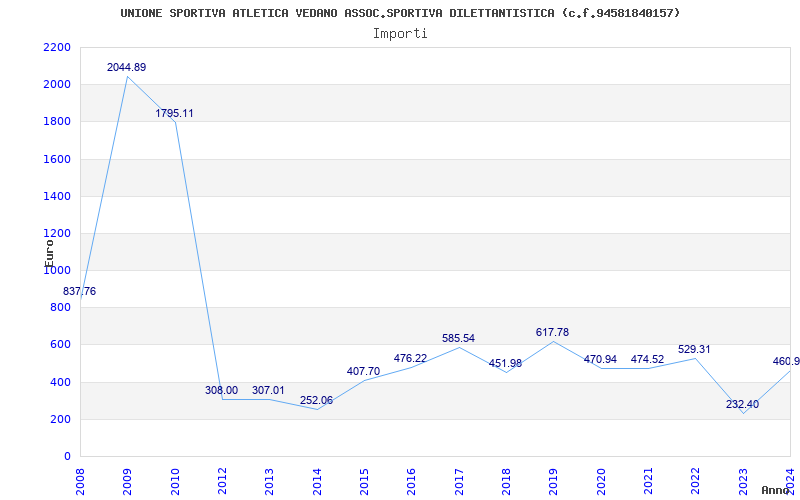Screen dimensions: 800x500
Task: Select the x-axis year 2015
Action: (364, 482)
